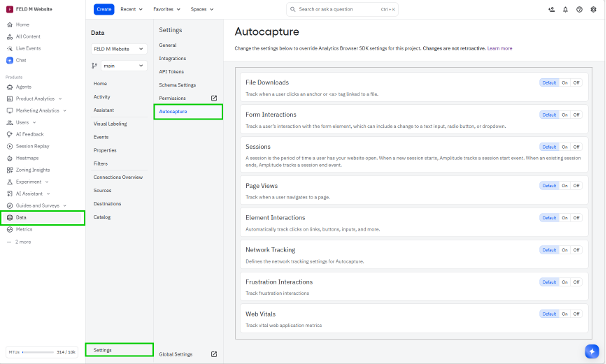Viewport: 606px width, 364px height.
Task: Click FELD M Website workspace logo
Action: (10, 9)
